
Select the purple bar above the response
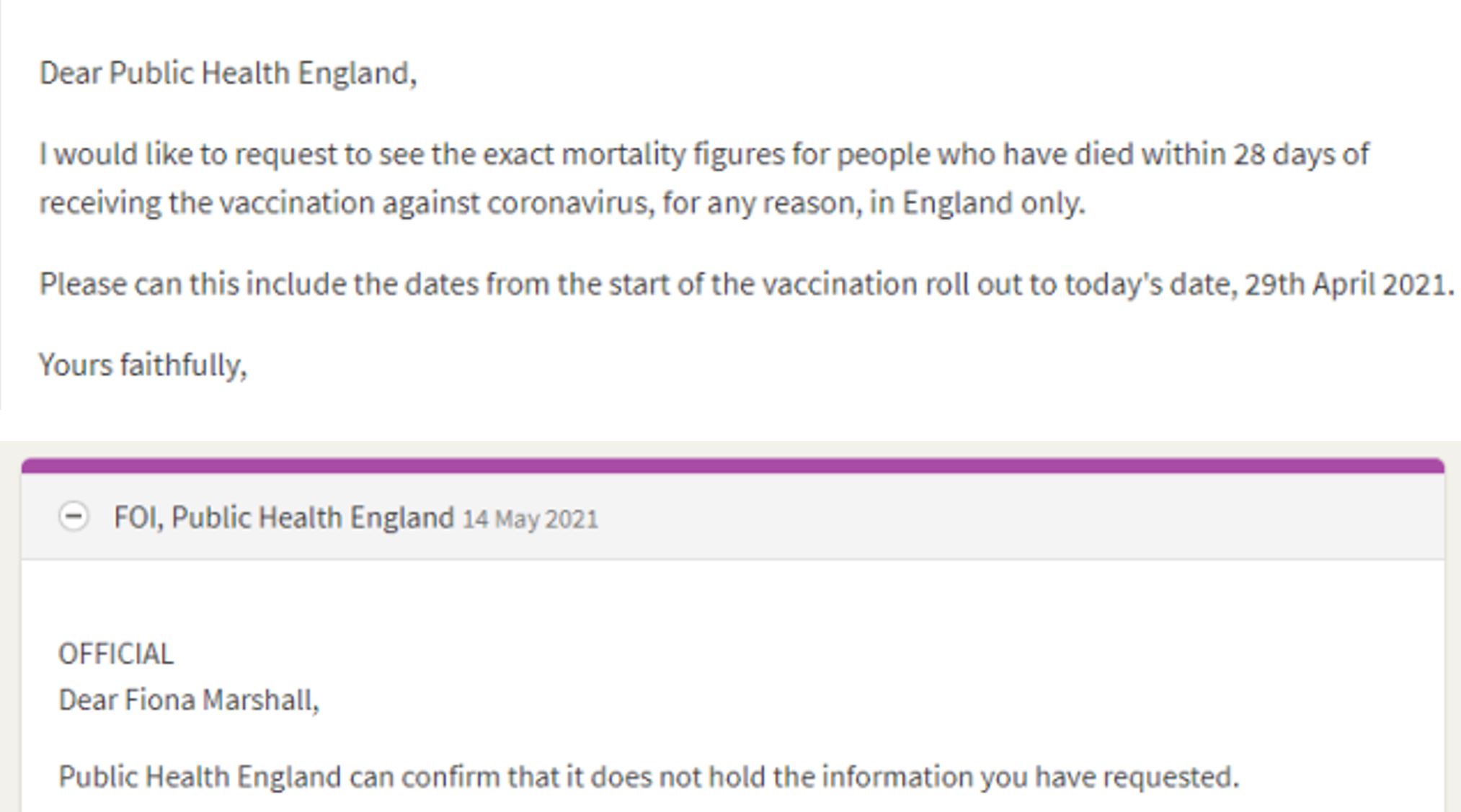click(732, 465)
